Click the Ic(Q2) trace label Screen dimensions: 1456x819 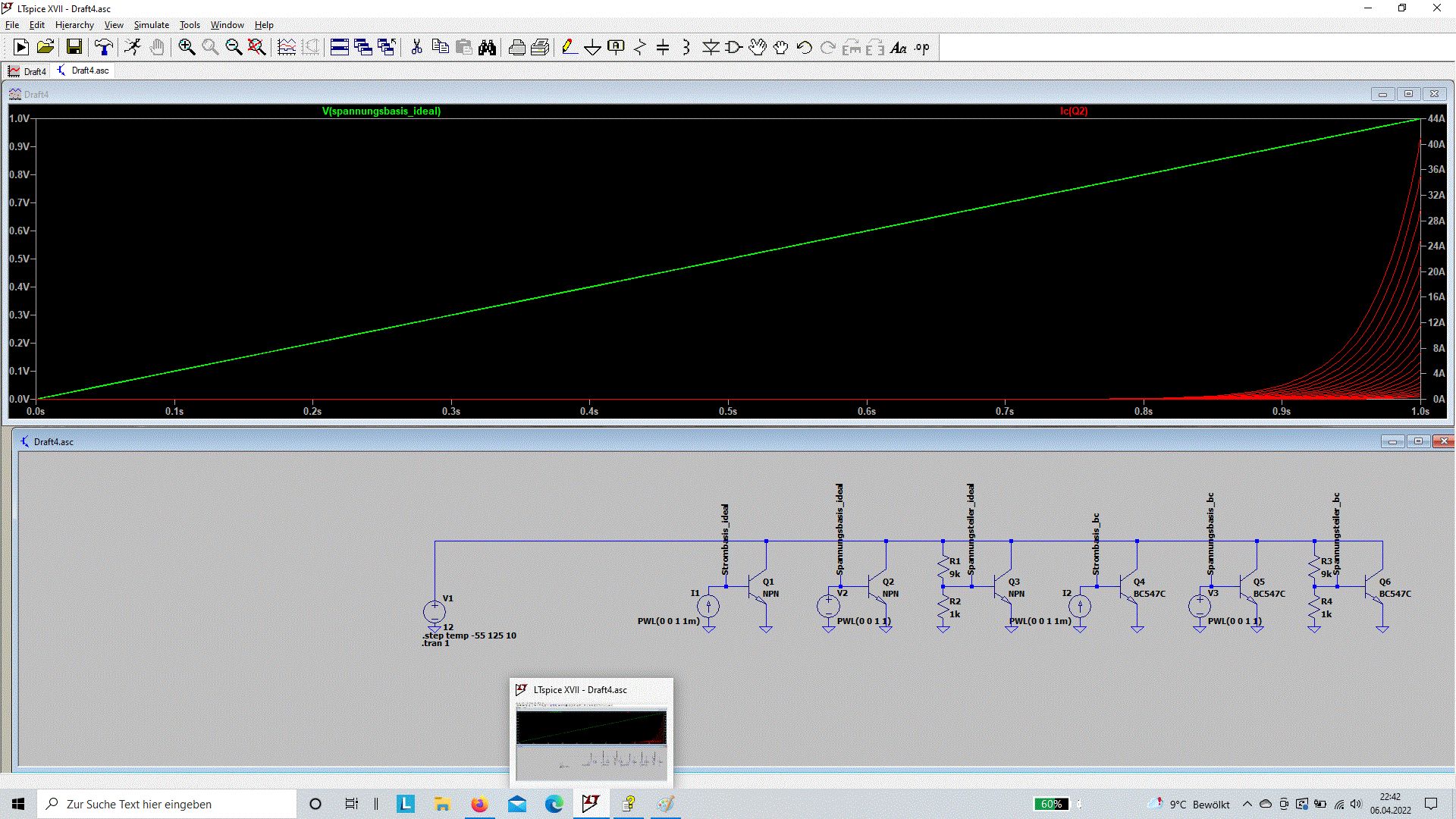click(x=1074, y=111)
